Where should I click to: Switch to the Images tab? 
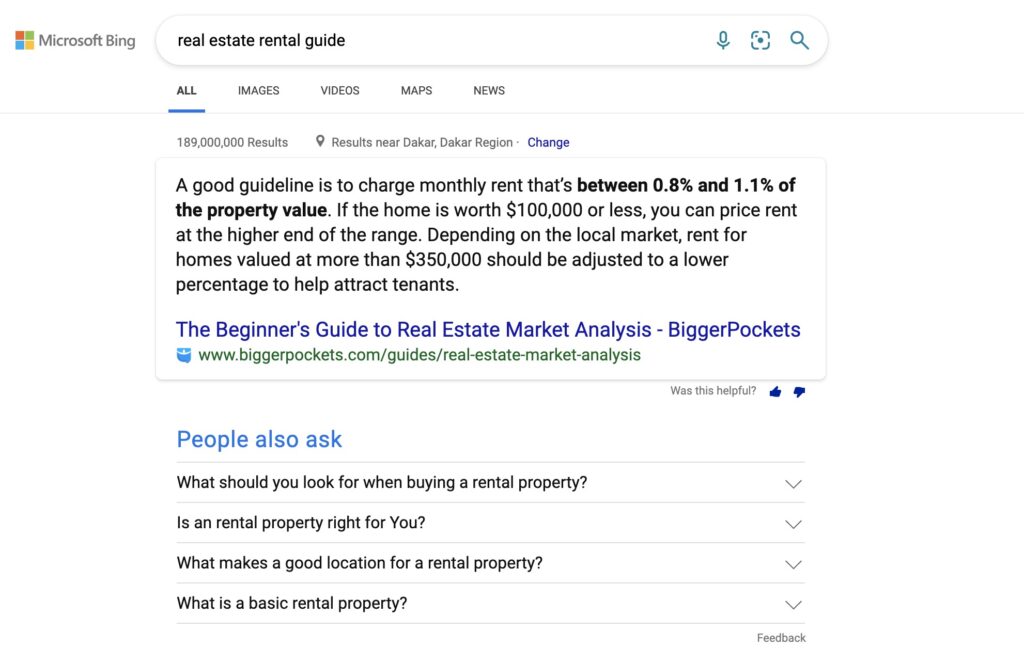pyautogui.click(x=259, y=91)
